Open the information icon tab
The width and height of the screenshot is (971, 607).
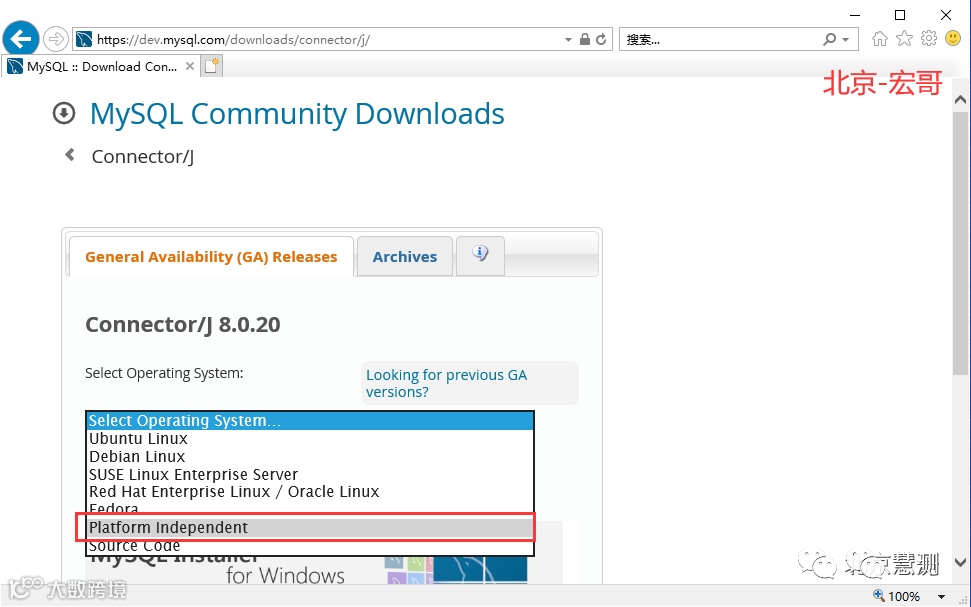point(481,255)
